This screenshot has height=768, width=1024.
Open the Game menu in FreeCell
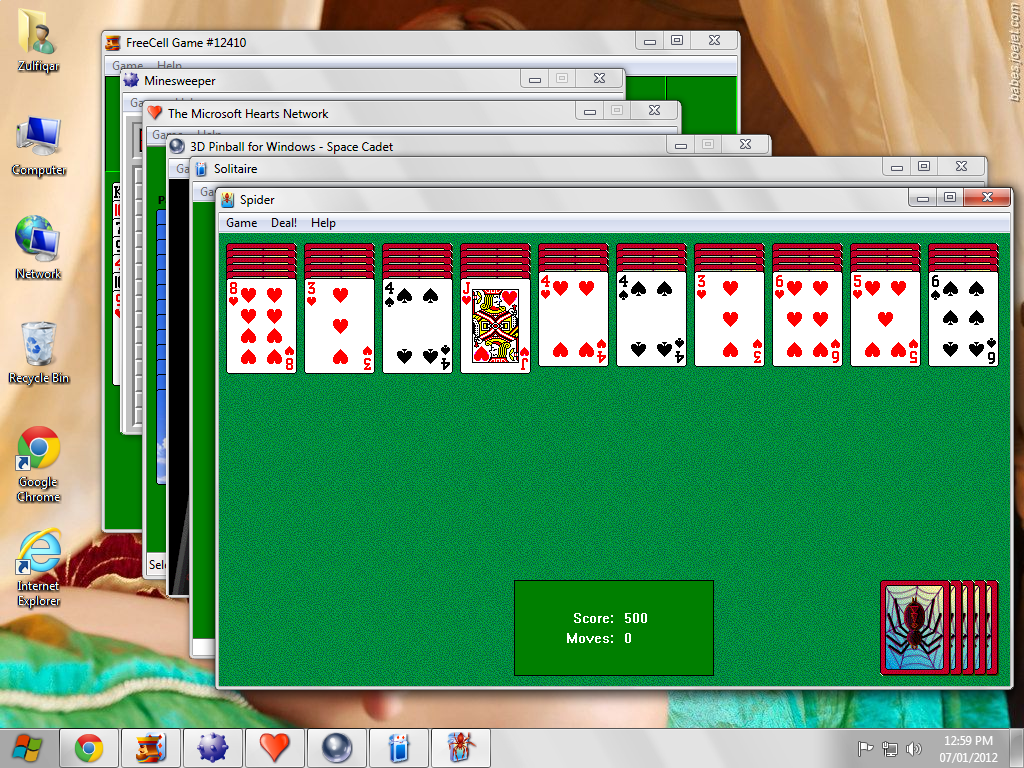pos(127,65)
